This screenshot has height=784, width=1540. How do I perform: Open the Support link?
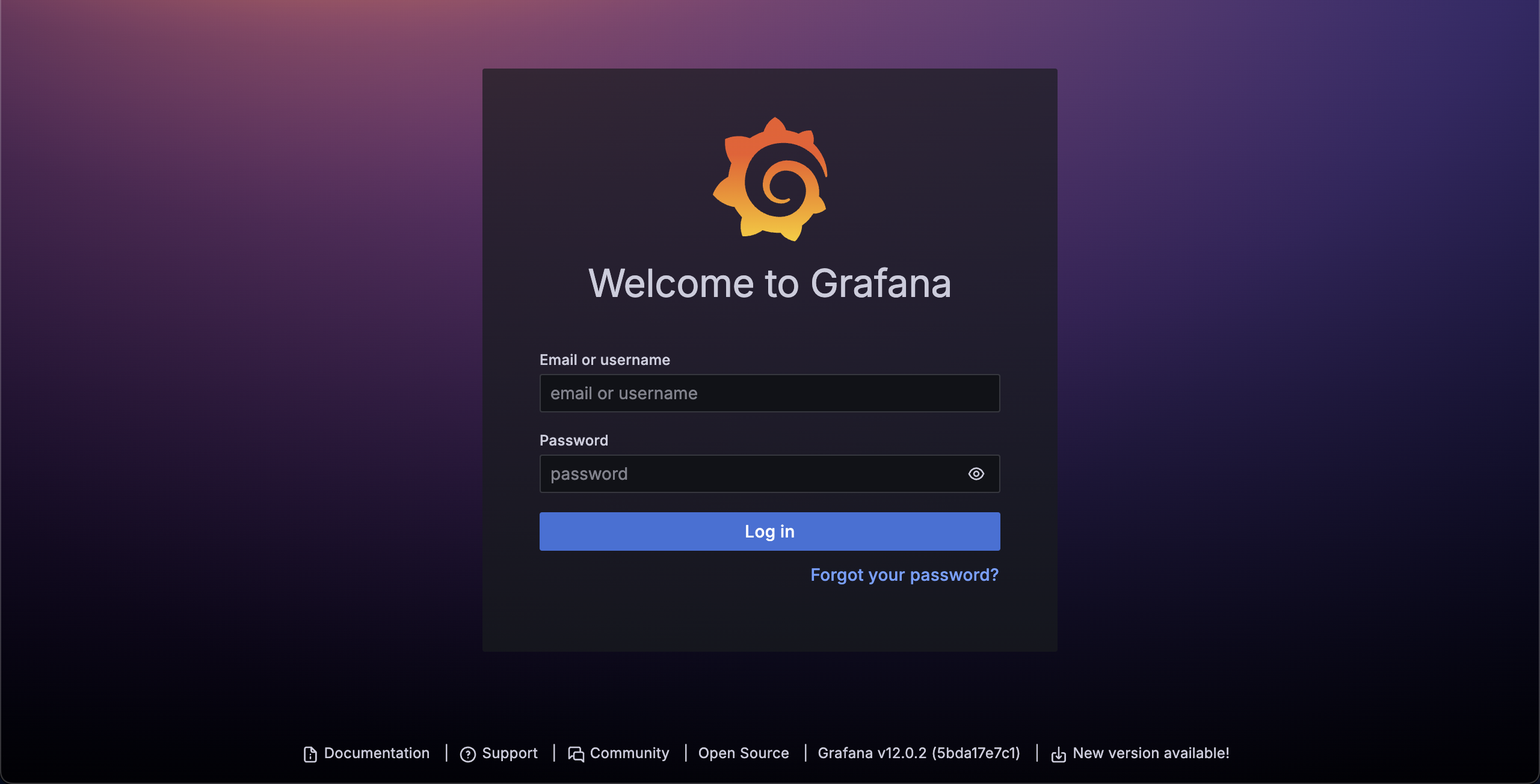point(510,753)
